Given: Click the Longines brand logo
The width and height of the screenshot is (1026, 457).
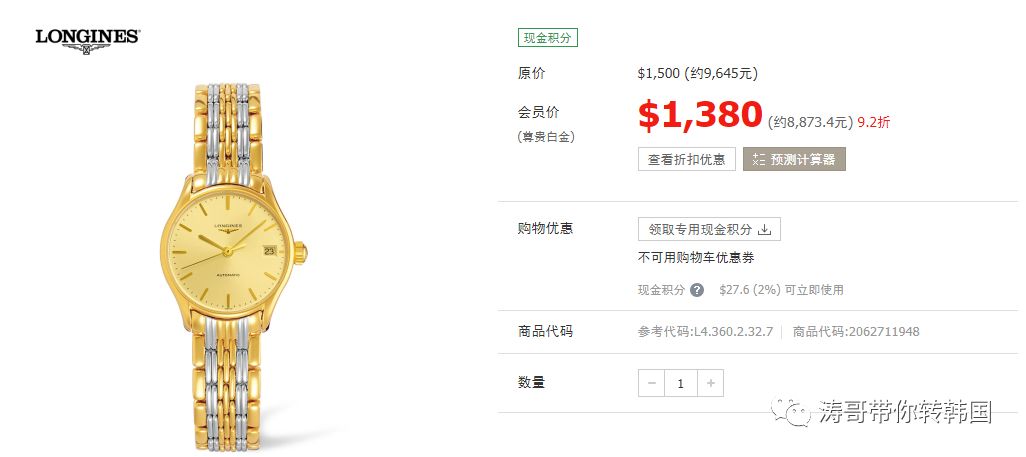Looking at the screenshot, I should coord(87,41).
